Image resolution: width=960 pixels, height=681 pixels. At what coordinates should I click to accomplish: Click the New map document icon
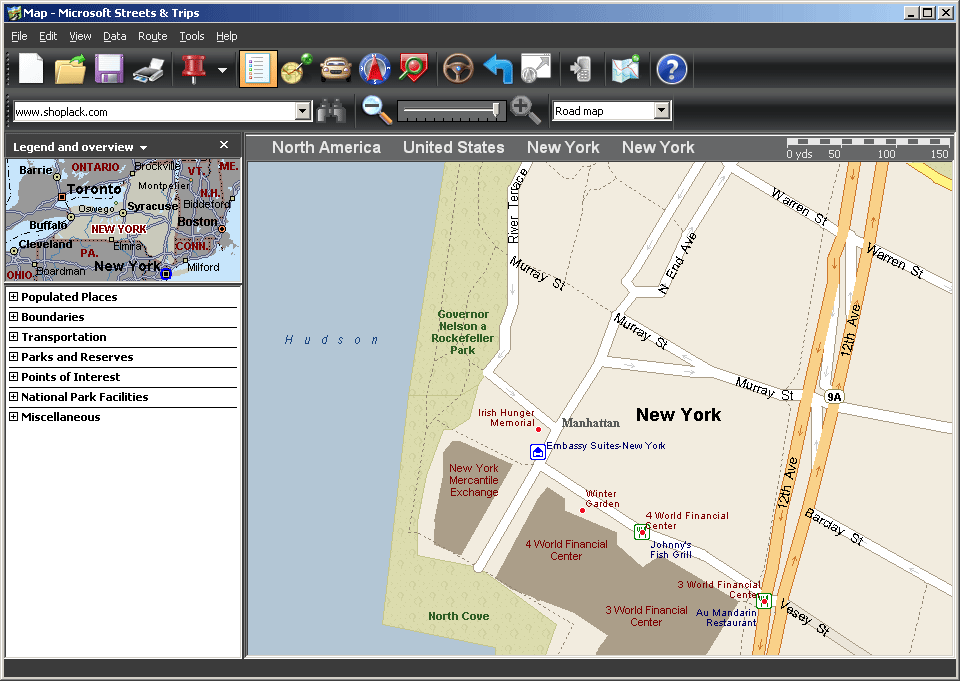click(31, 69)
